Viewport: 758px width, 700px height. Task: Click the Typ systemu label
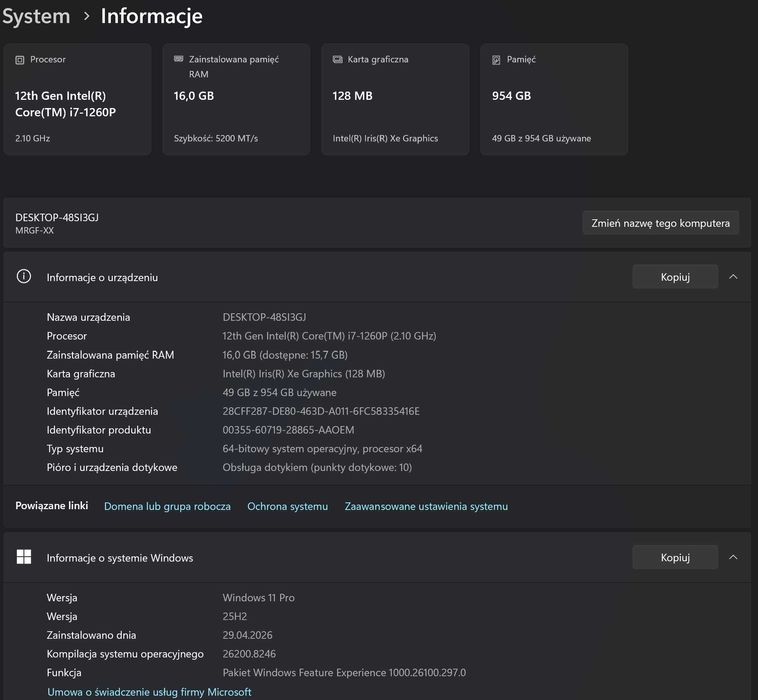[x=75, y=449]
